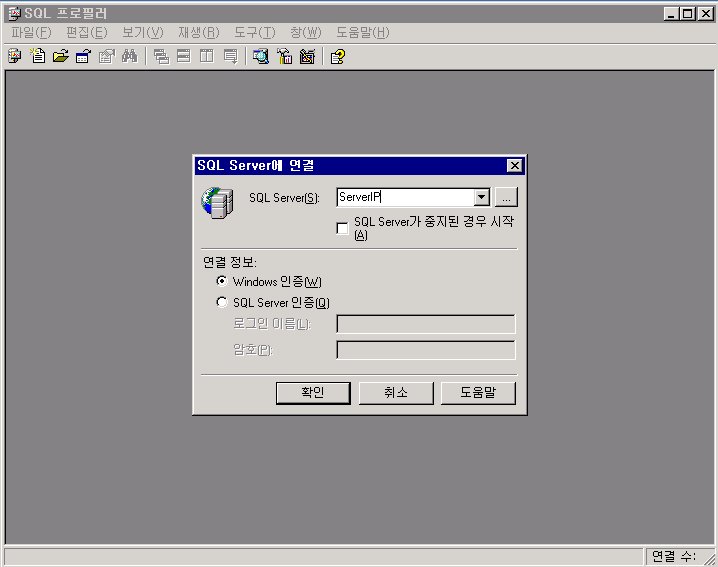The width and height of the screenshot is (718, 567).
Task: Click the New Template document icon
Action: pos(38,56)
